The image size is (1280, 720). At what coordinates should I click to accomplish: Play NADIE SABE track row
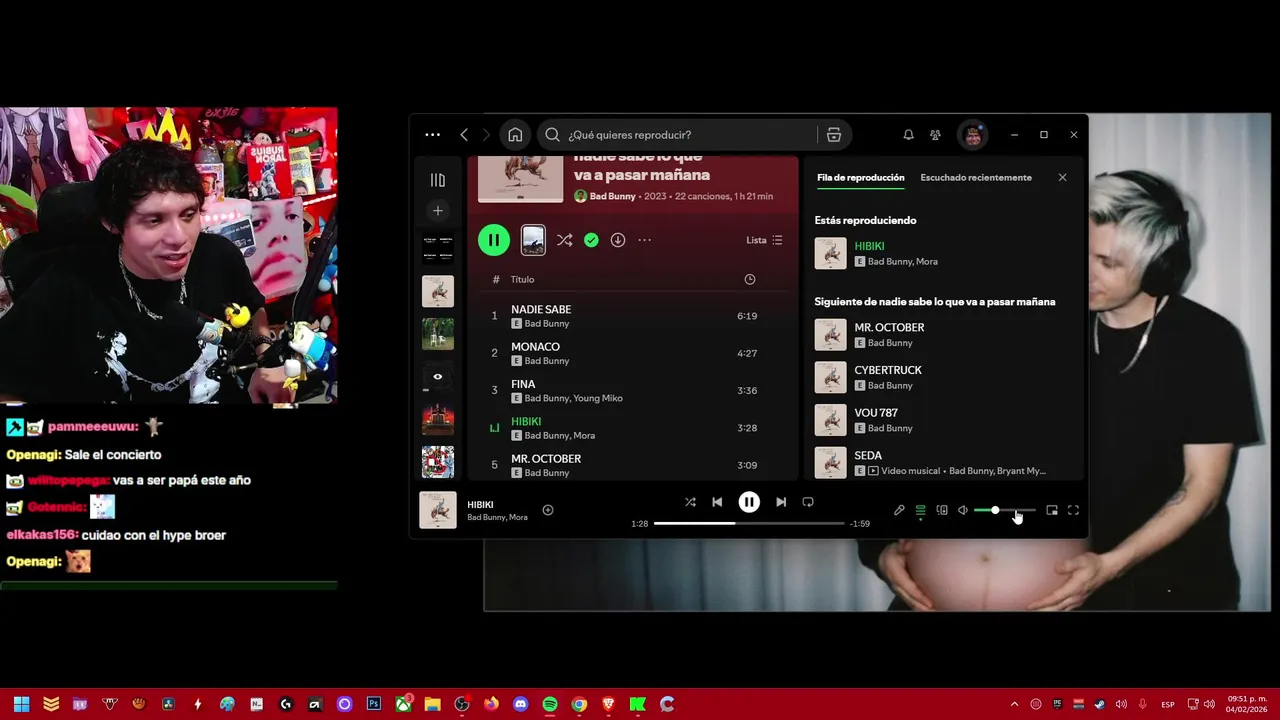tap(631, 316)
